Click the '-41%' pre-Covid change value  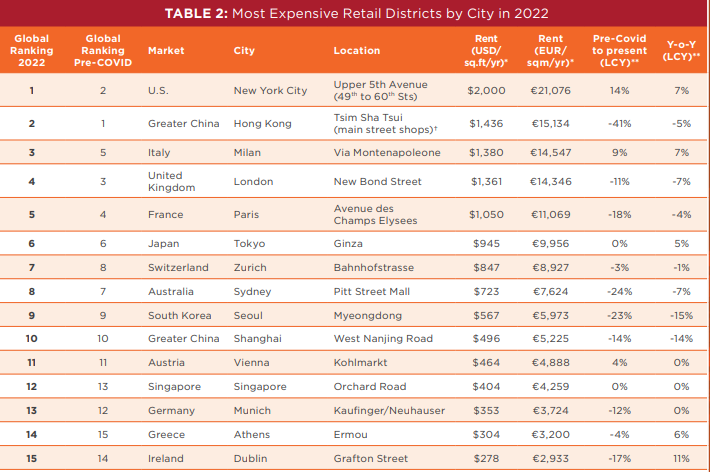tap(619, 123)
